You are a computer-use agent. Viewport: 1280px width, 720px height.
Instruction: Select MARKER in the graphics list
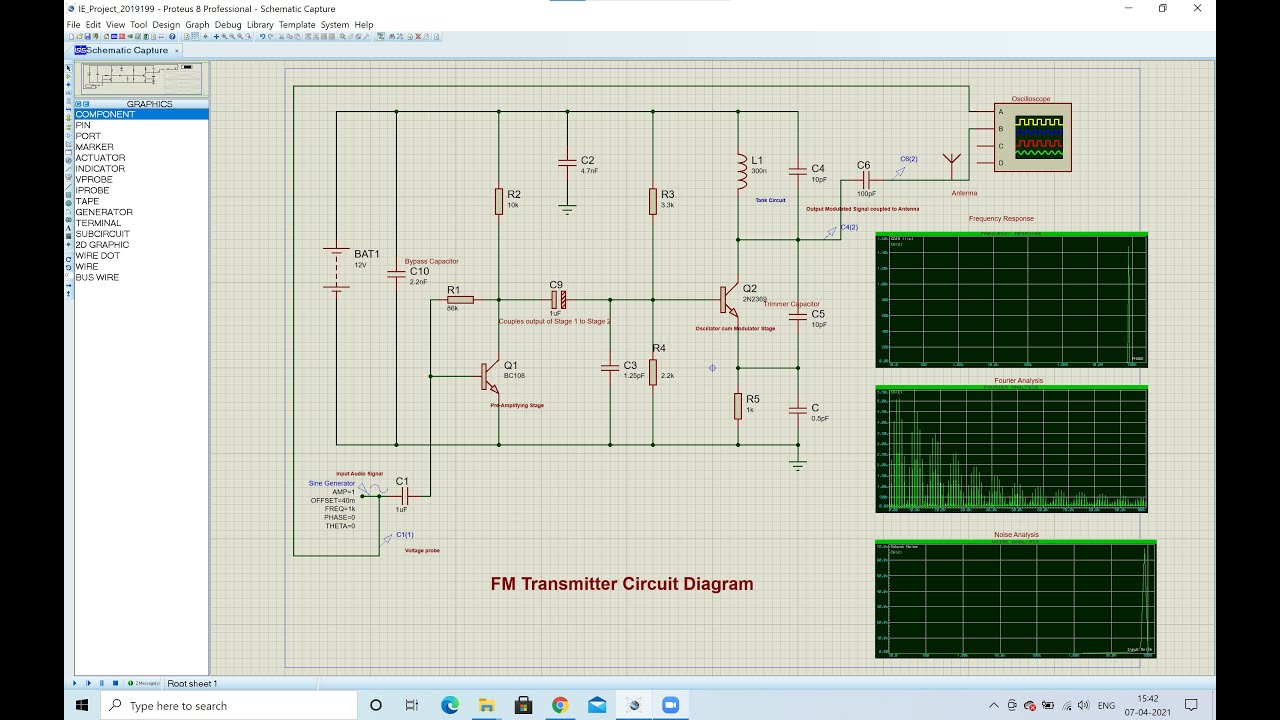pos(141,147)
